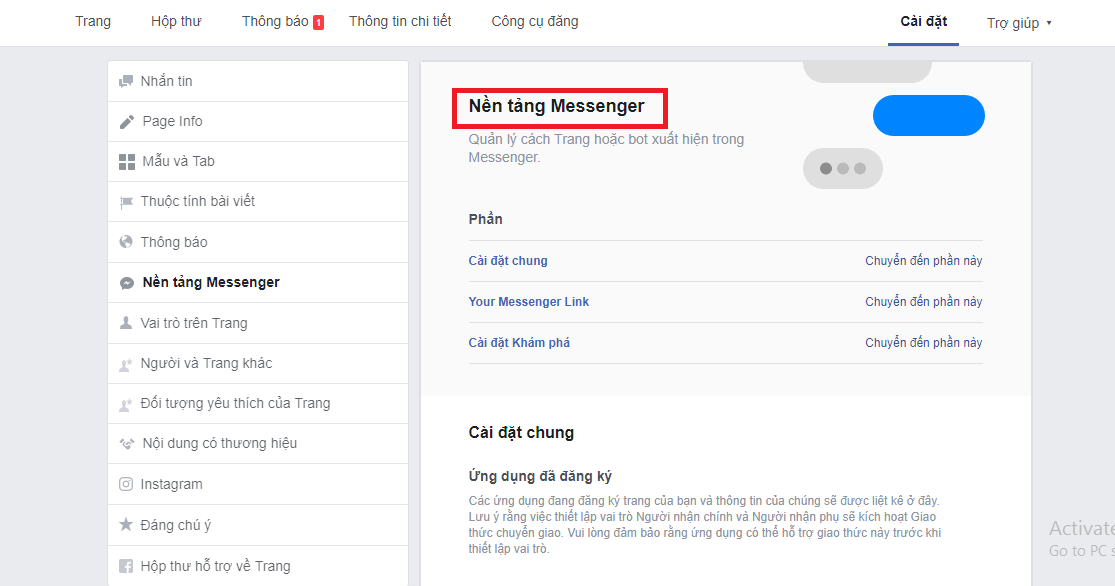Click the Facebook icon beside Hộp thư hỗ trợ
1115x586 pixels.
coord(126,566)
